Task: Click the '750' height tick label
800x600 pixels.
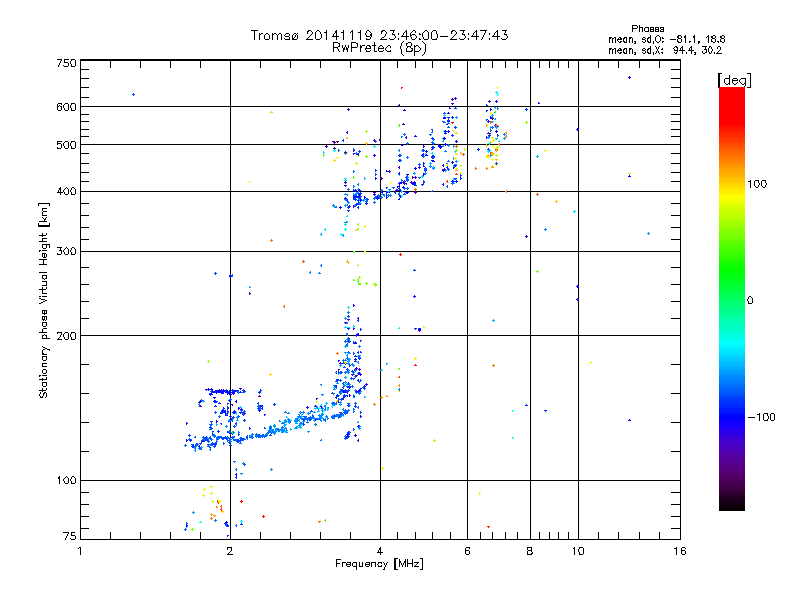Action: coord(66,64)
